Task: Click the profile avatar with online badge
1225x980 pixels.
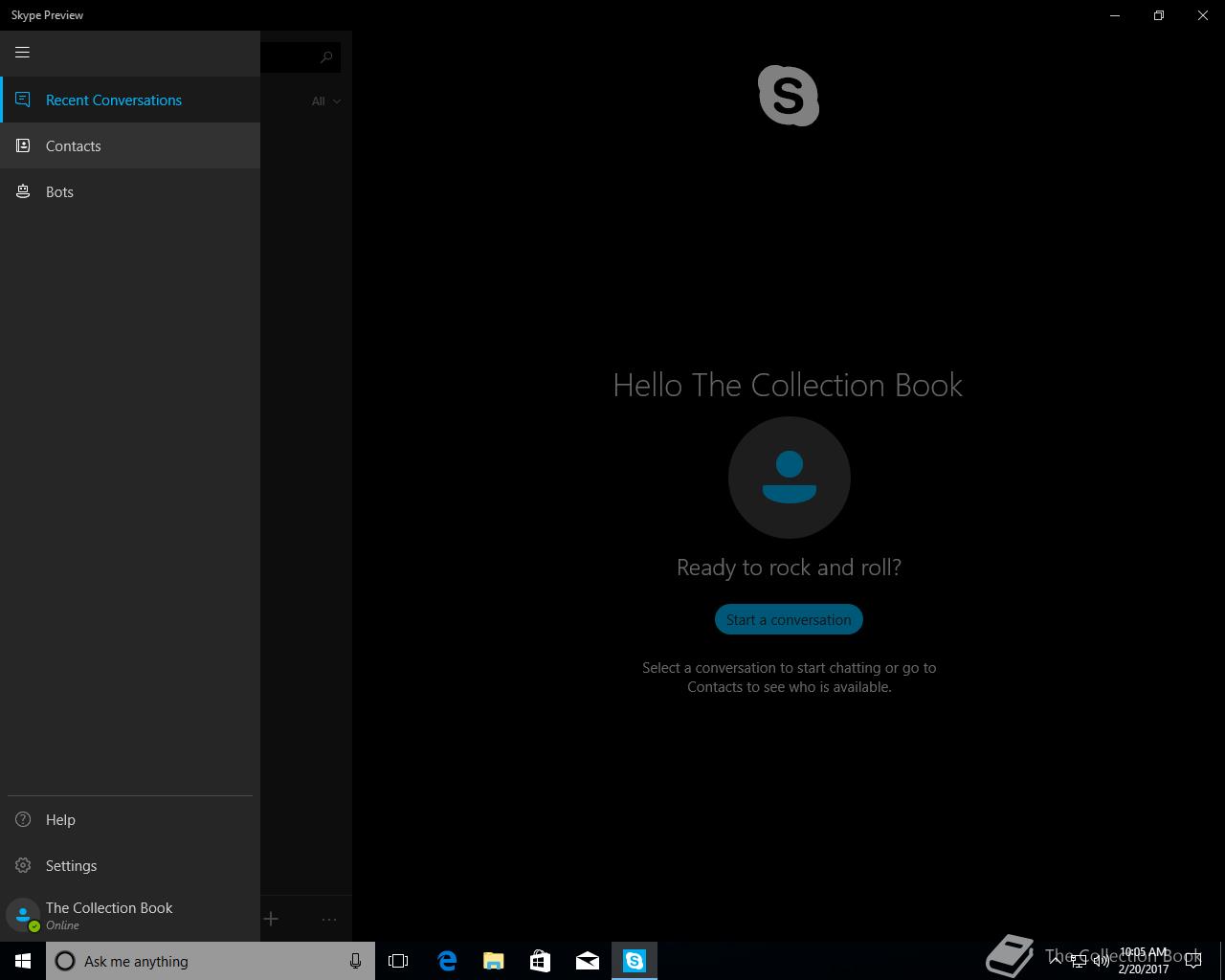Action: tap(23, 916)
